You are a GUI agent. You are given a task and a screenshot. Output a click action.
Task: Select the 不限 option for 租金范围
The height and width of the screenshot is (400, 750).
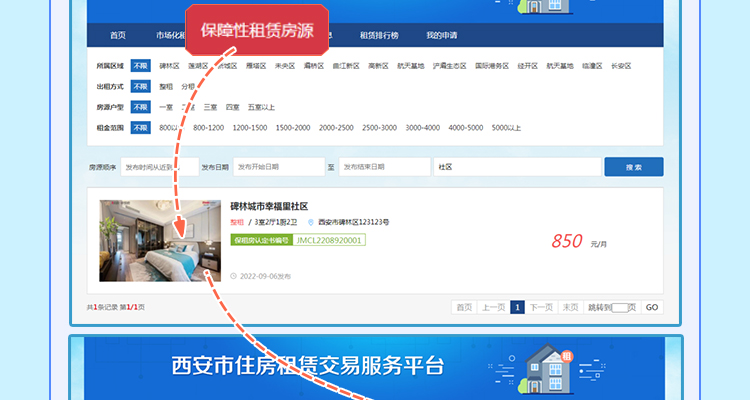(x=141, y=127)
